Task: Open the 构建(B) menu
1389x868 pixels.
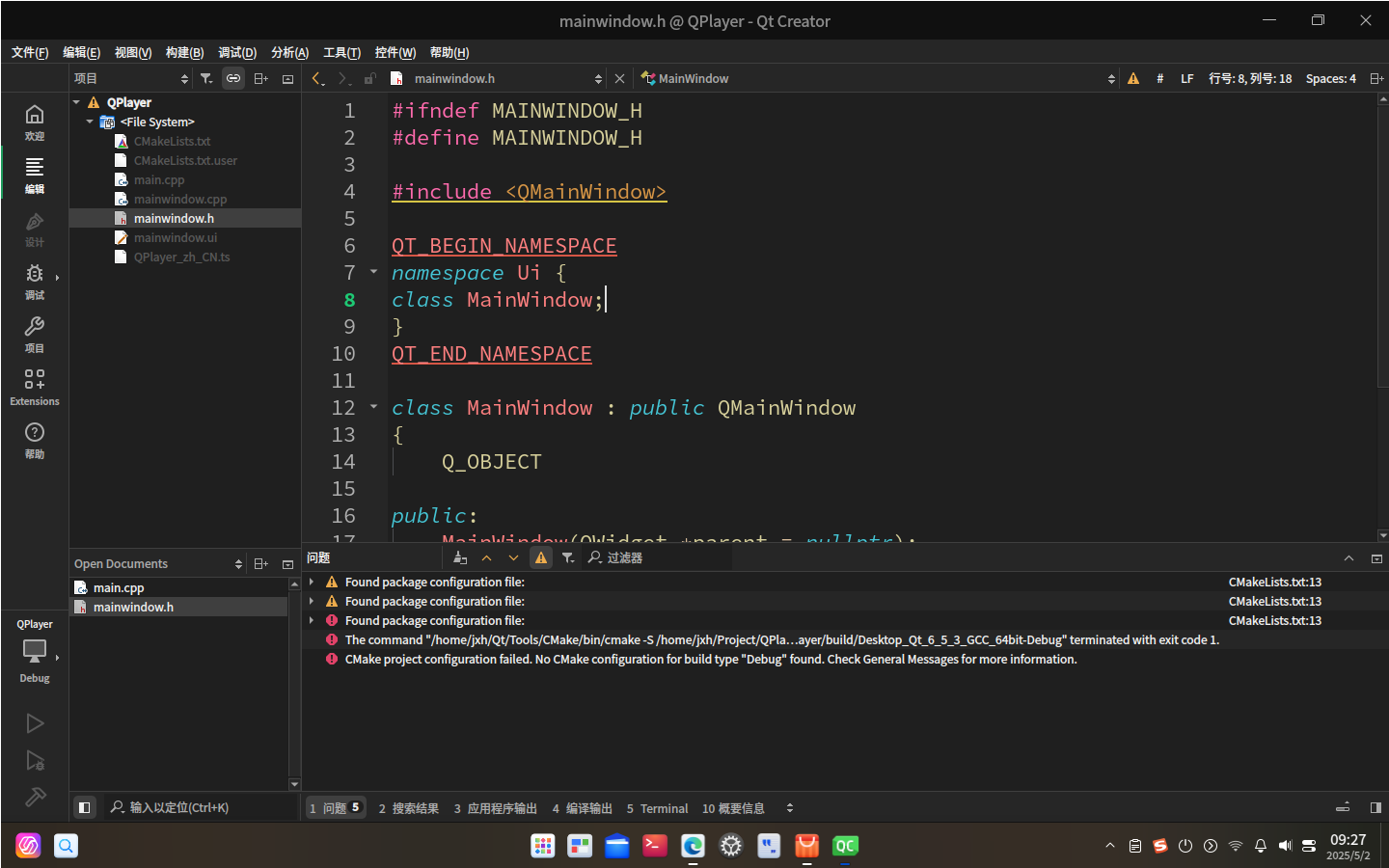Action: click(184, 52)
